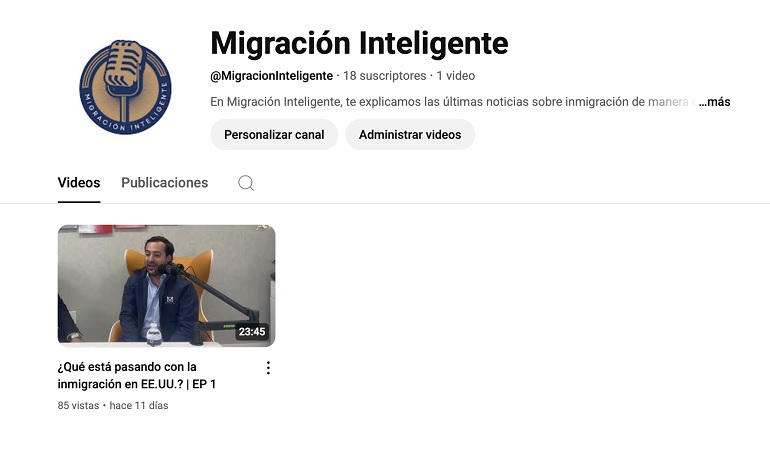Image resolution: width=770 pixels, height=472 pixels.
Task: Switch to the Videos tab
Action: tap(79, 183)
